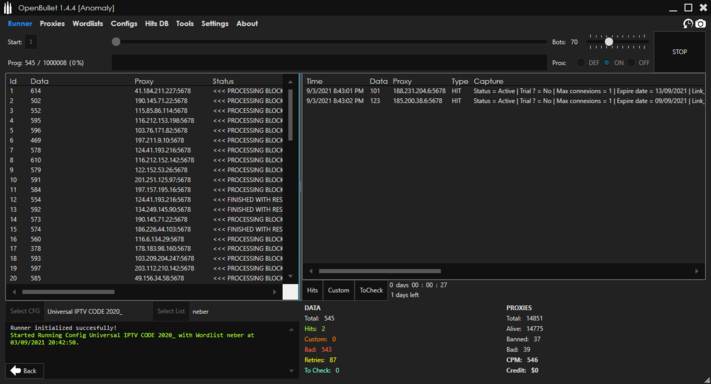Click Select List button
Viewport: 711px width, 384px height.
point(171,311)
